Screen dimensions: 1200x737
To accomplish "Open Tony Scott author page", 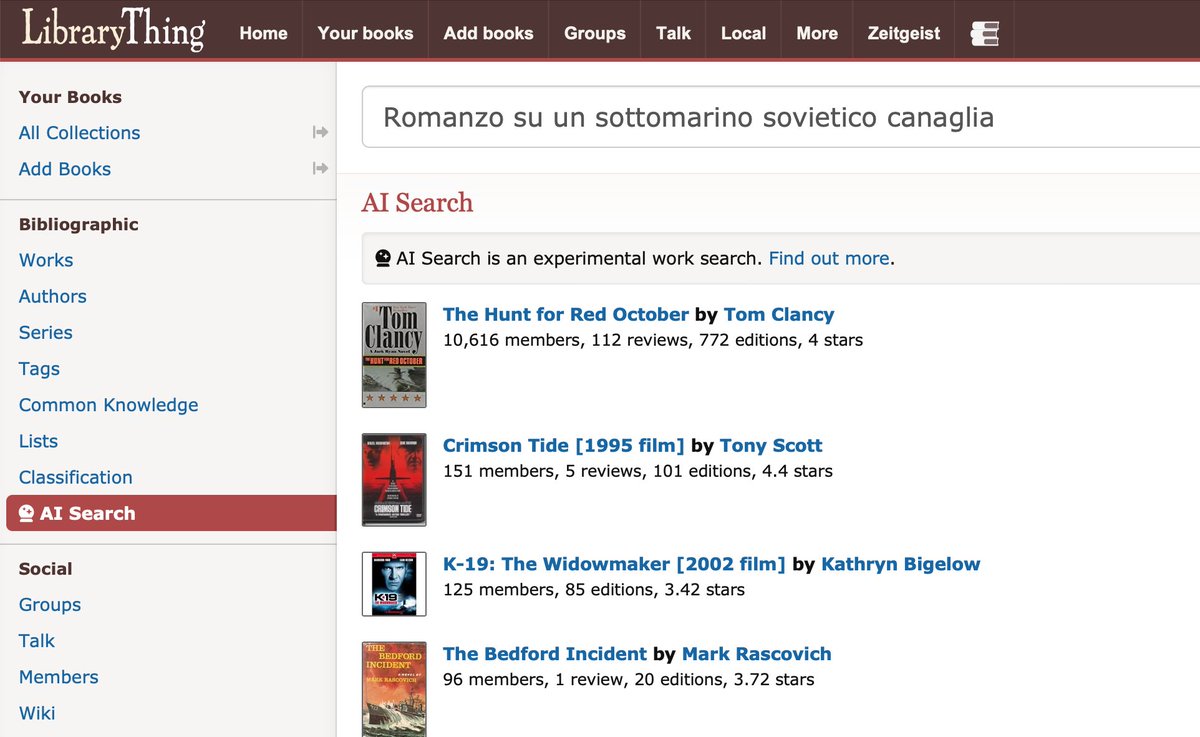I will (771, 446).
